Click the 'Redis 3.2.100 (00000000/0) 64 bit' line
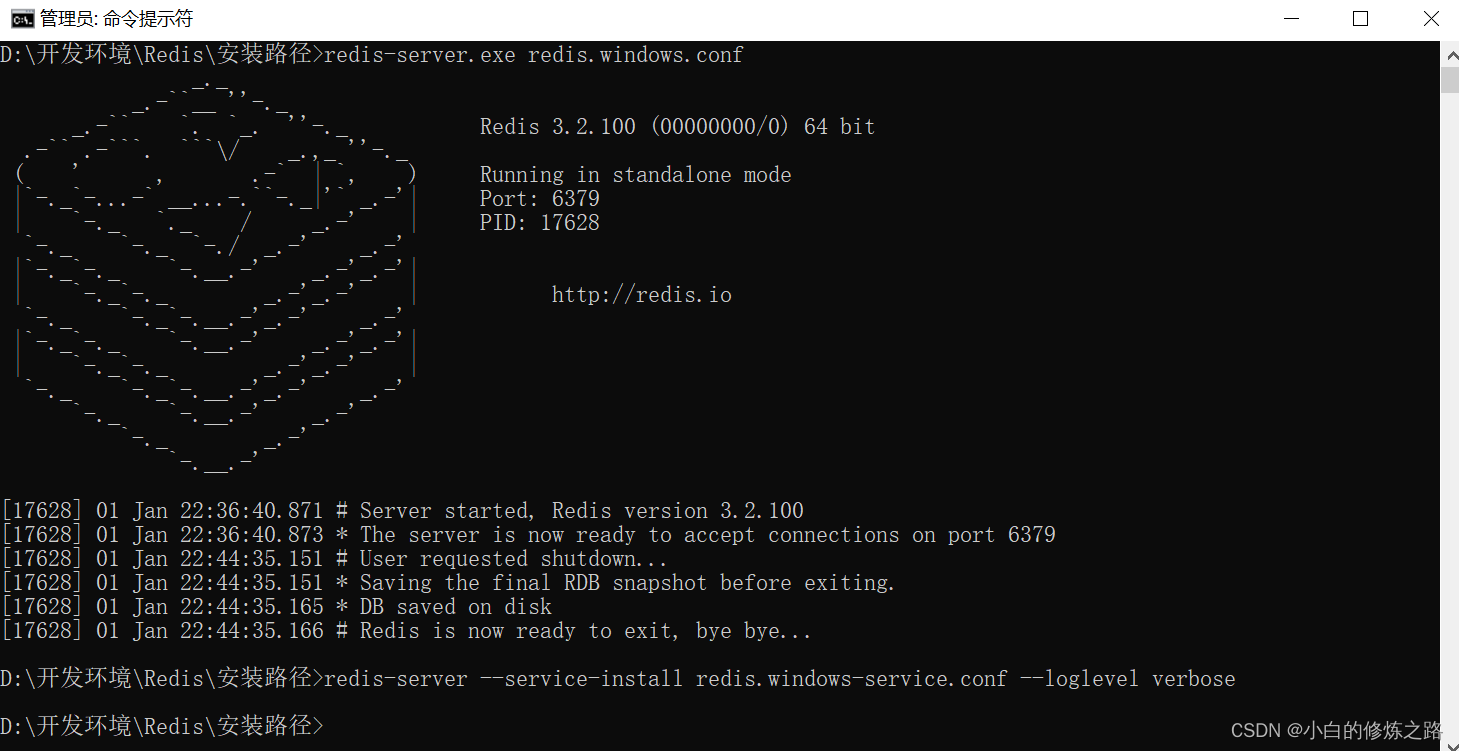 pos(677,127)
